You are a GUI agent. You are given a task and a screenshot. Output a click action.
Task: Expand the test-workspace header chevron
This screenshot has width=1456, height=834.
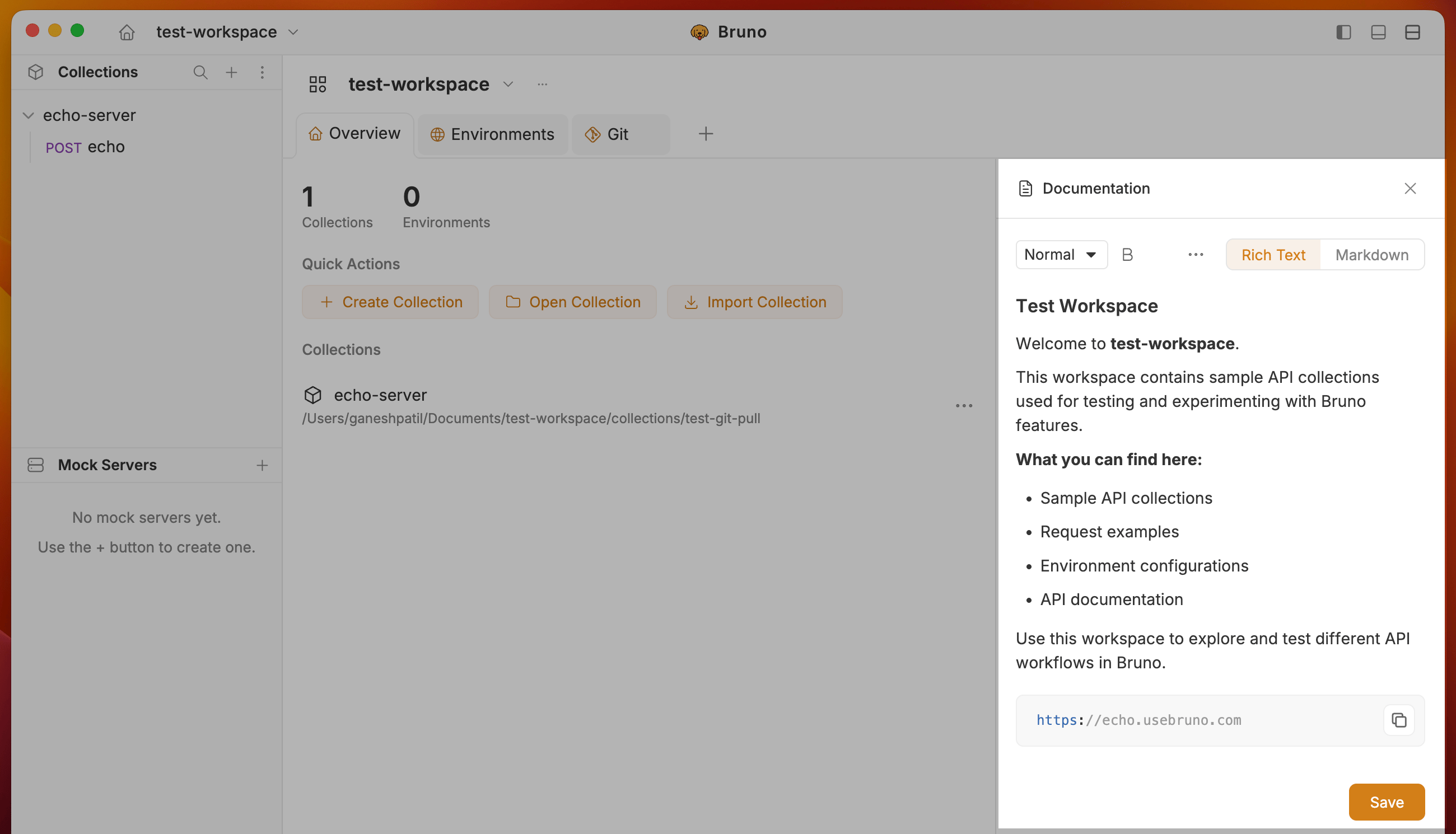point(508,84)
